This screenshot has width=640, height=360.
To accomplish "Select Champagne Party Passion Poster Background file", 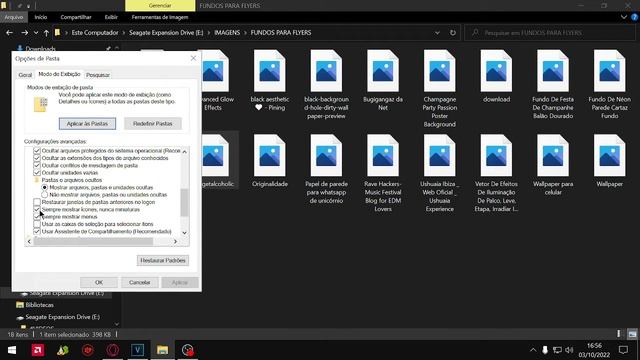I will tap(440, 89).
